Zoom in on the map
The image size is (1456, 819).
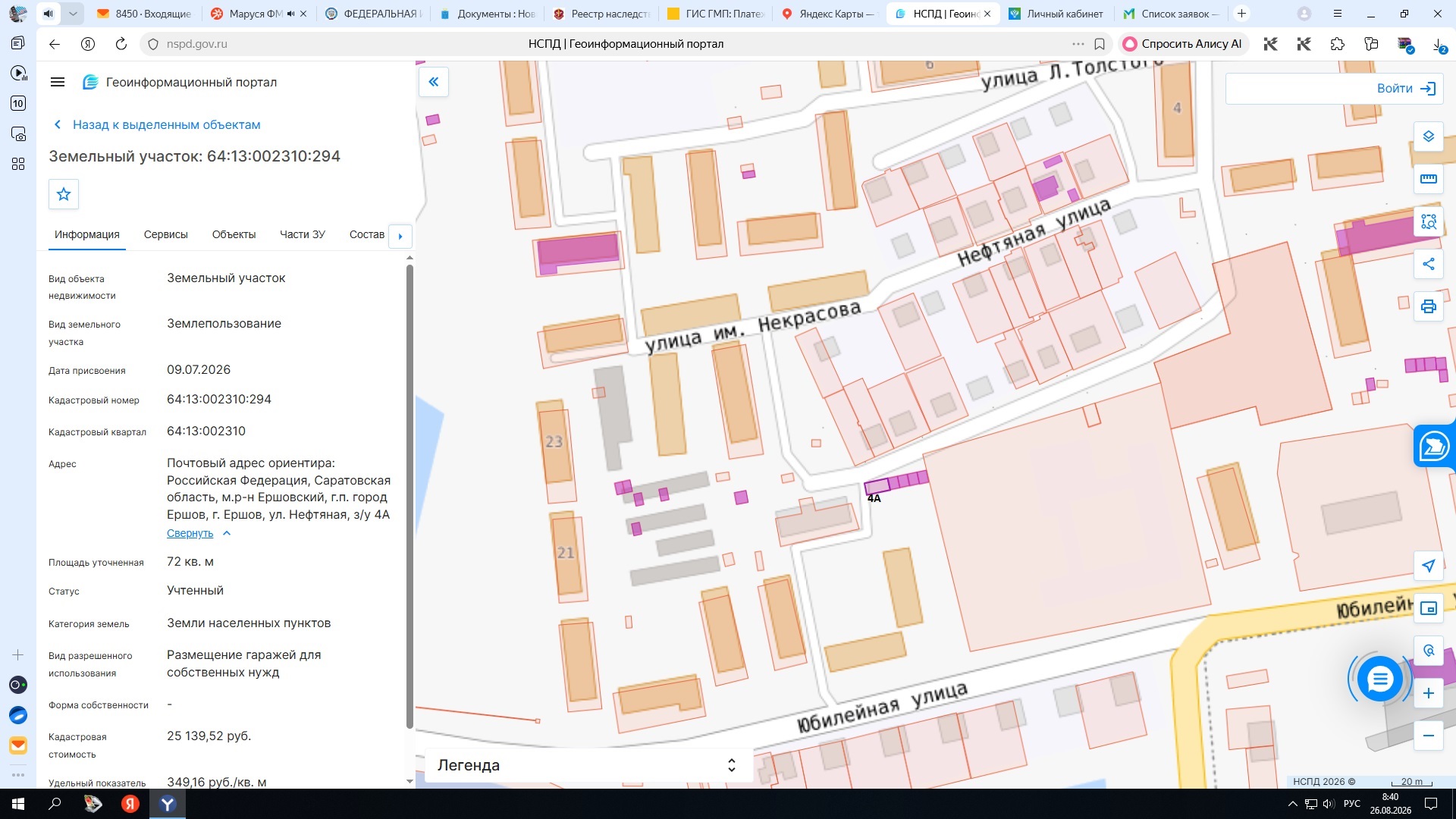[1429, 693]
